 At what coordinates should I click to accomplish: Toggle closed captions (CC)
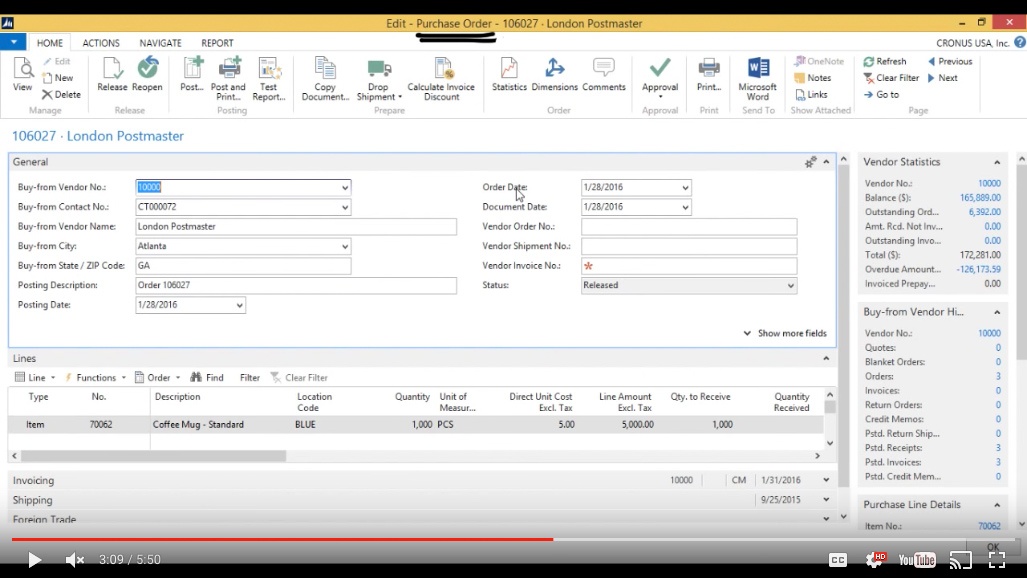838,560
